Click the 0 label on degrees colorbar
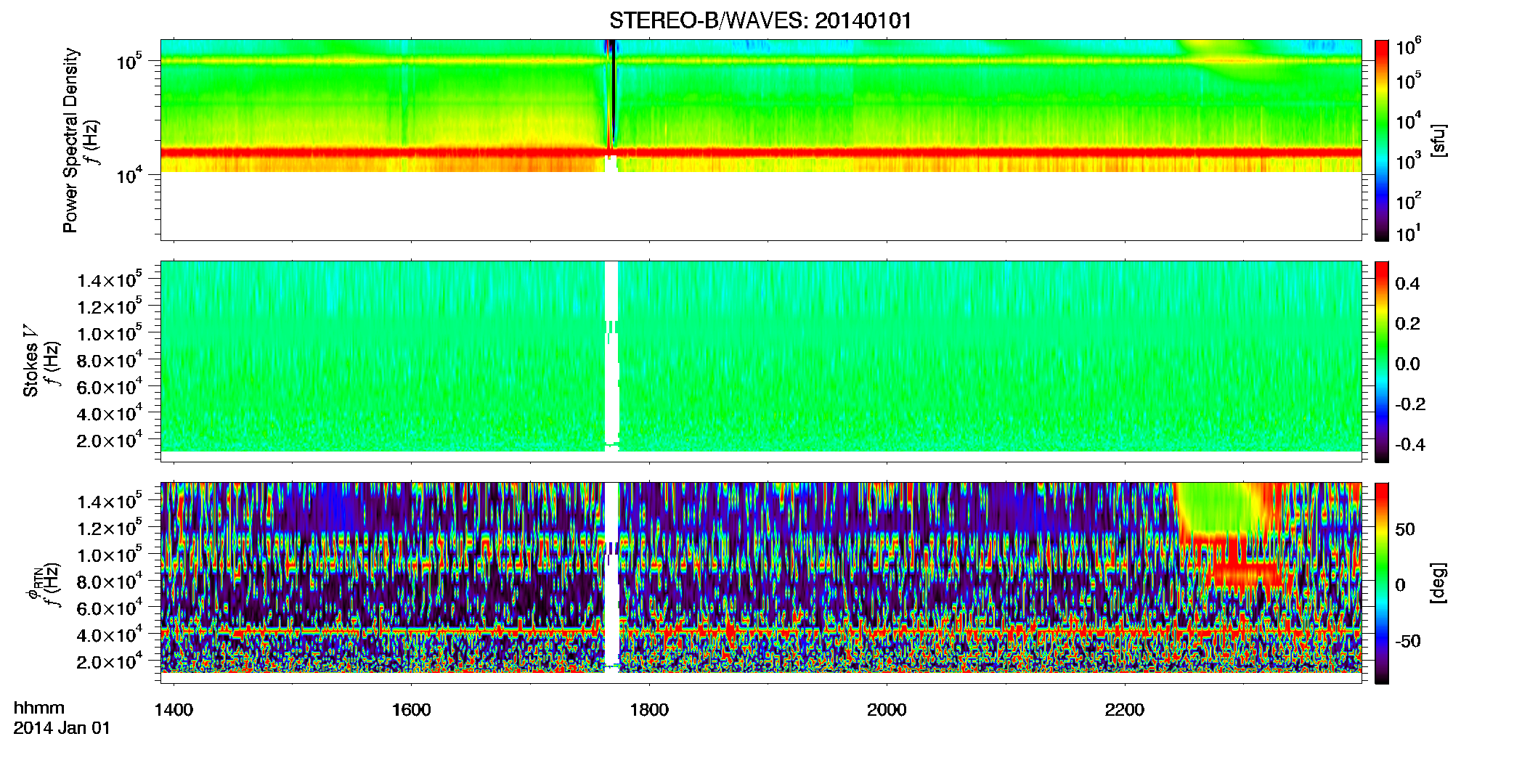 tap(1400, 585)
